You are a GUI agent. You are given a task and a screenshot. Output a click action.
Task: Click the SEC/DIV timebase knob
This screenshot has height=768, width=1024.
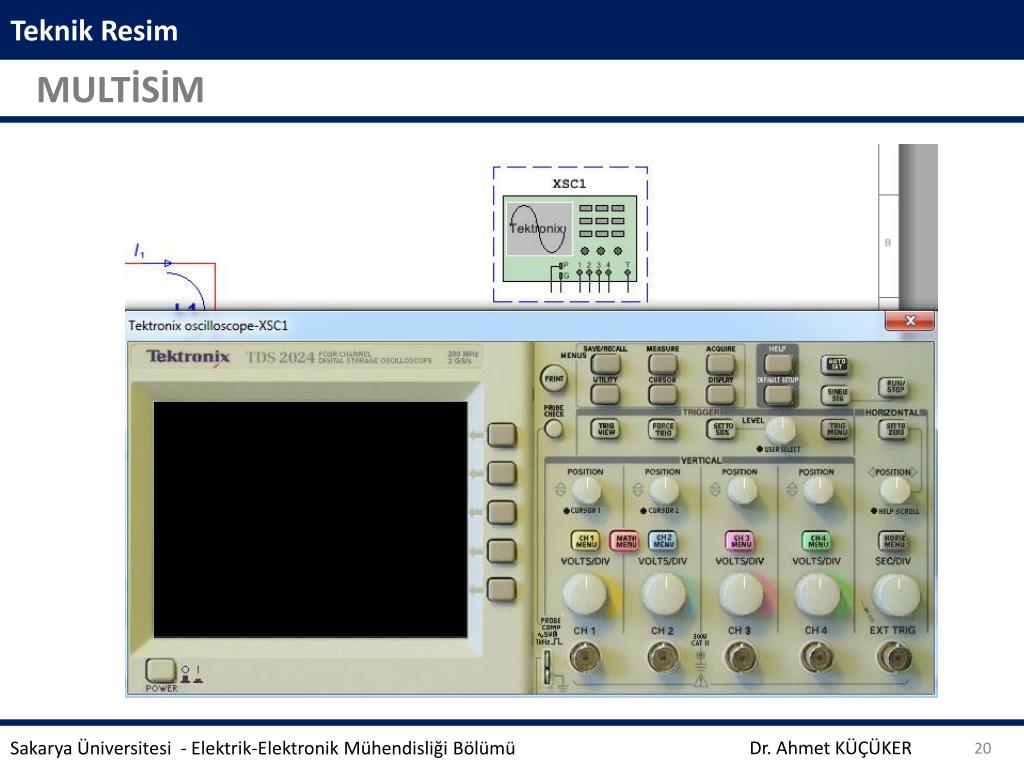(896, 596)
